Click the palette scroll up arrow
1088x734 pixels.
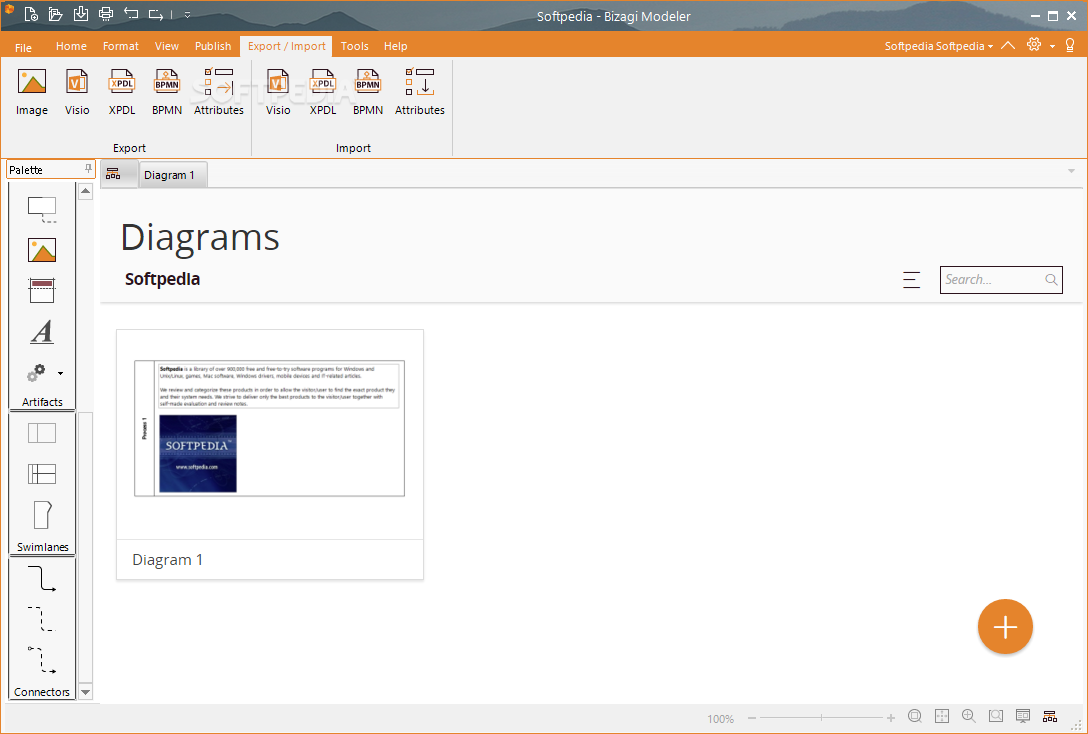point(85,191)
